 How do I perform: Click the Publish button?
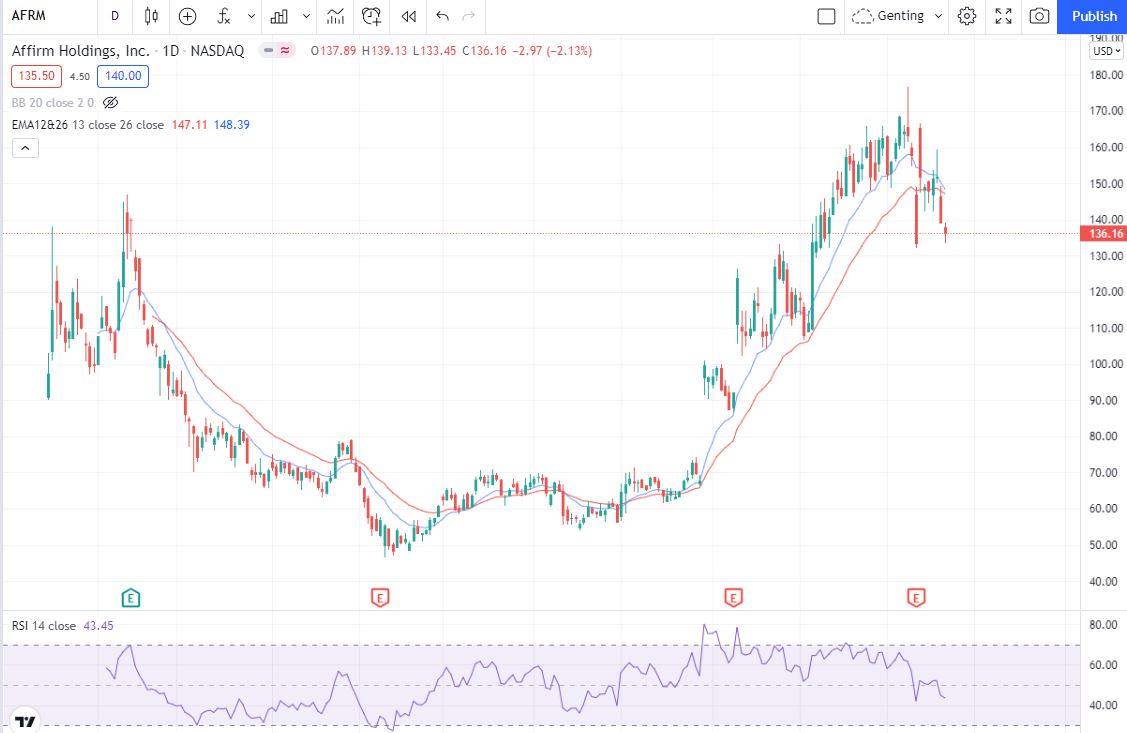pyautogui.click(x=1093, y=16)
